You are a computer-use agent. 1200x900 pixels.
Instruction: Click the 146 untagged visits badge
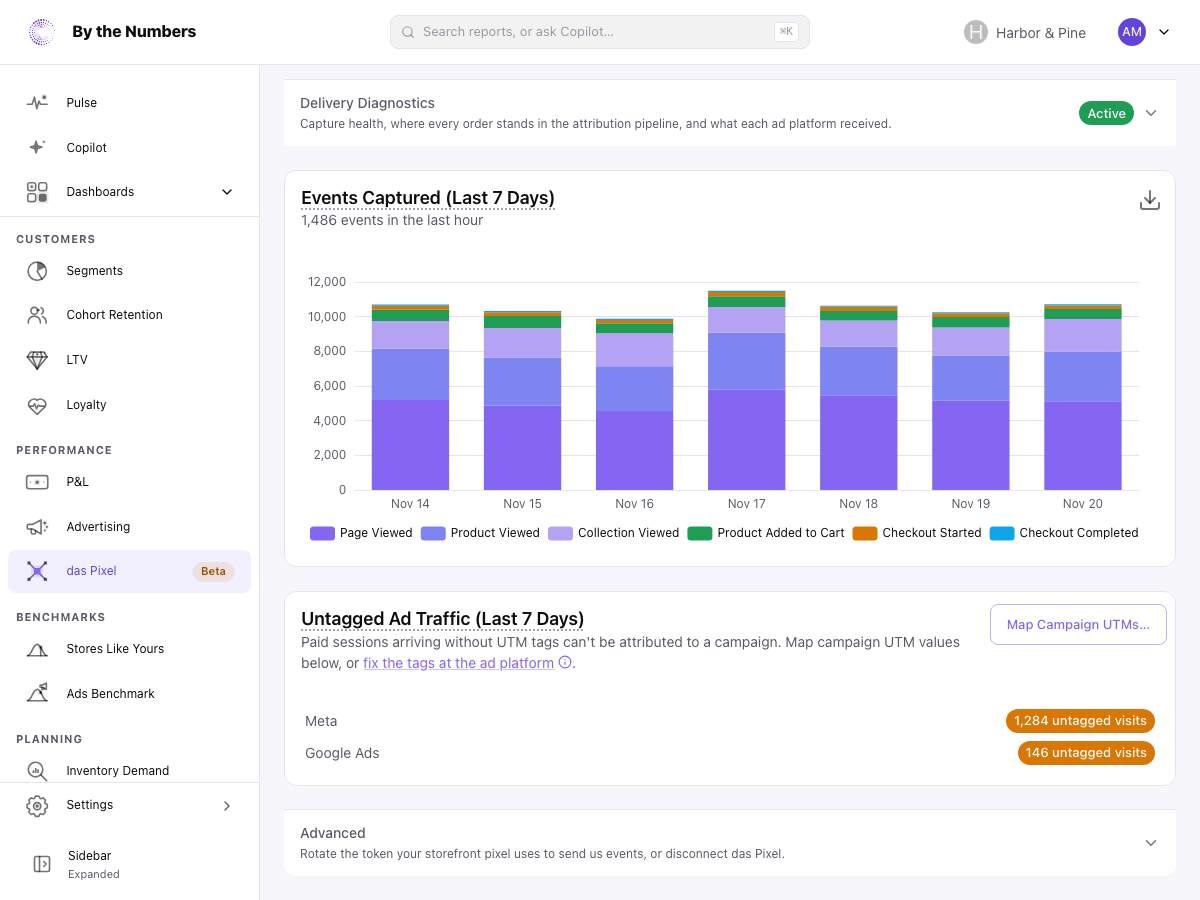[x=1086, y=753]
